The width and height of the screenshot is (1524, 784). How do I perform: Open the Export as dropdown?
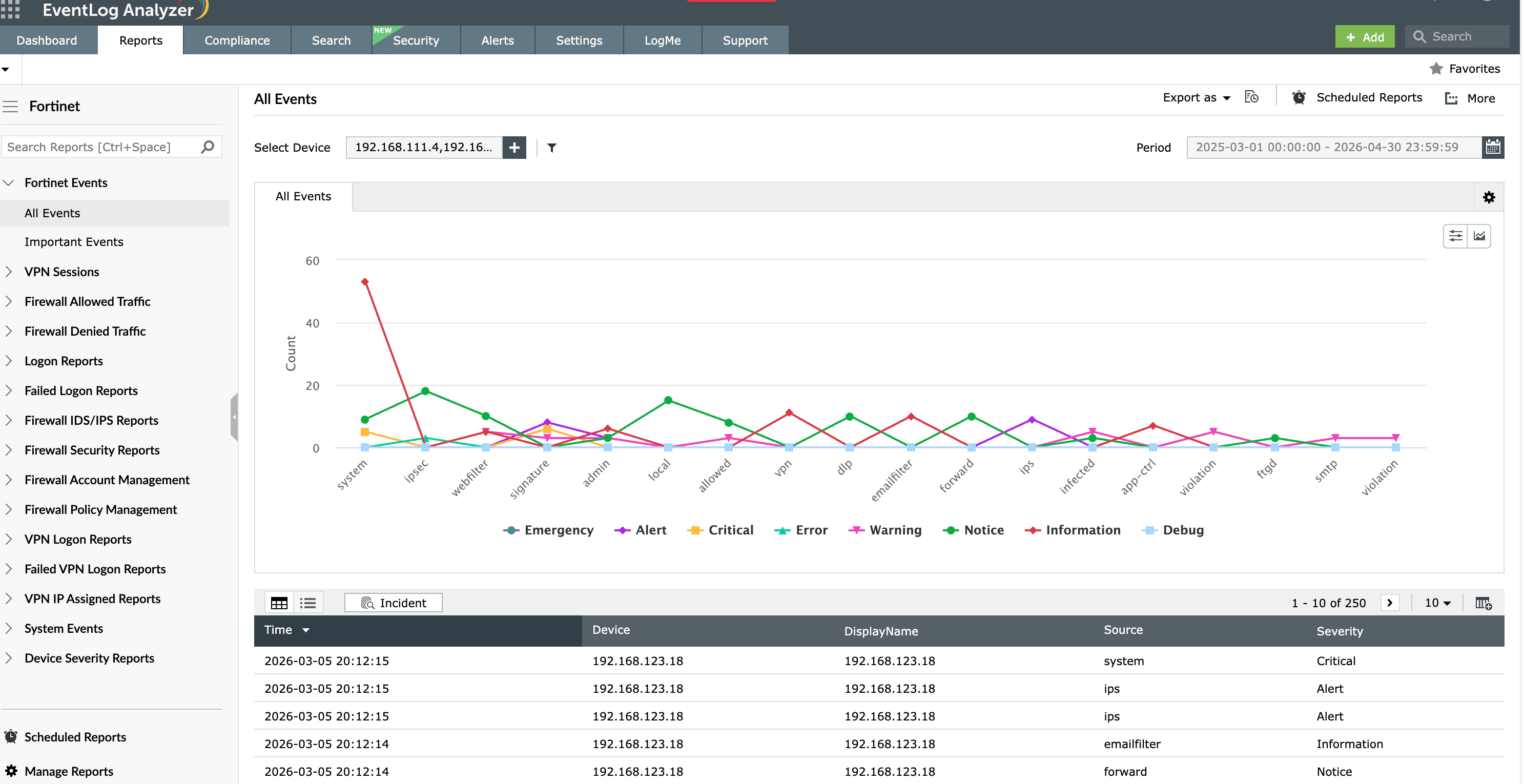pos(1196,98)
